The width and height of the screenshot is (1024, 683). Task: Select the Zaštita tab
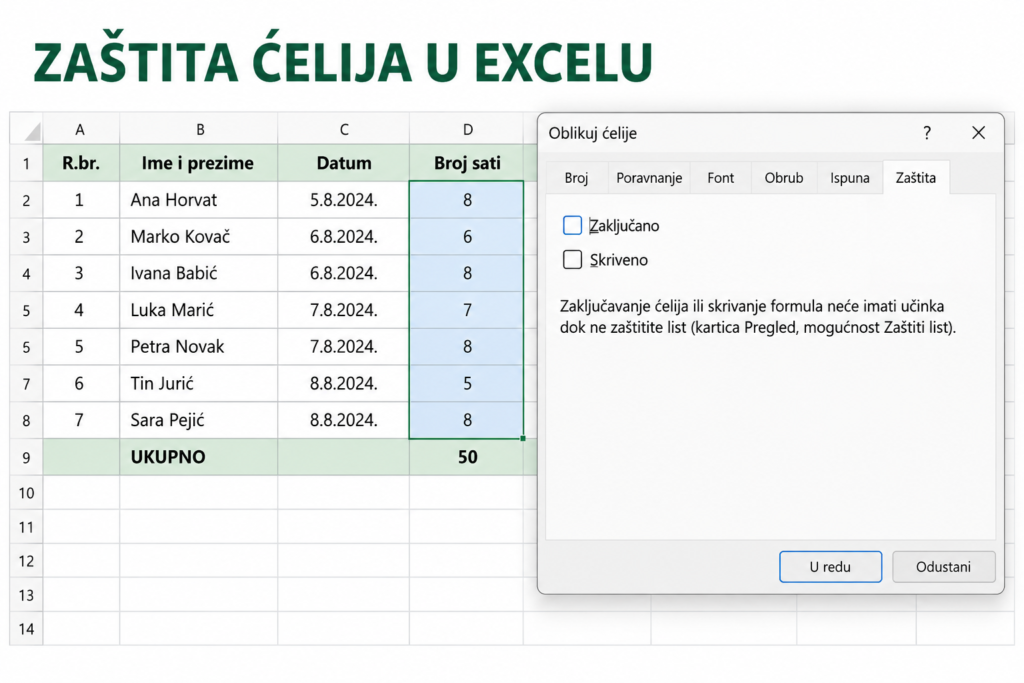(916, 178)
